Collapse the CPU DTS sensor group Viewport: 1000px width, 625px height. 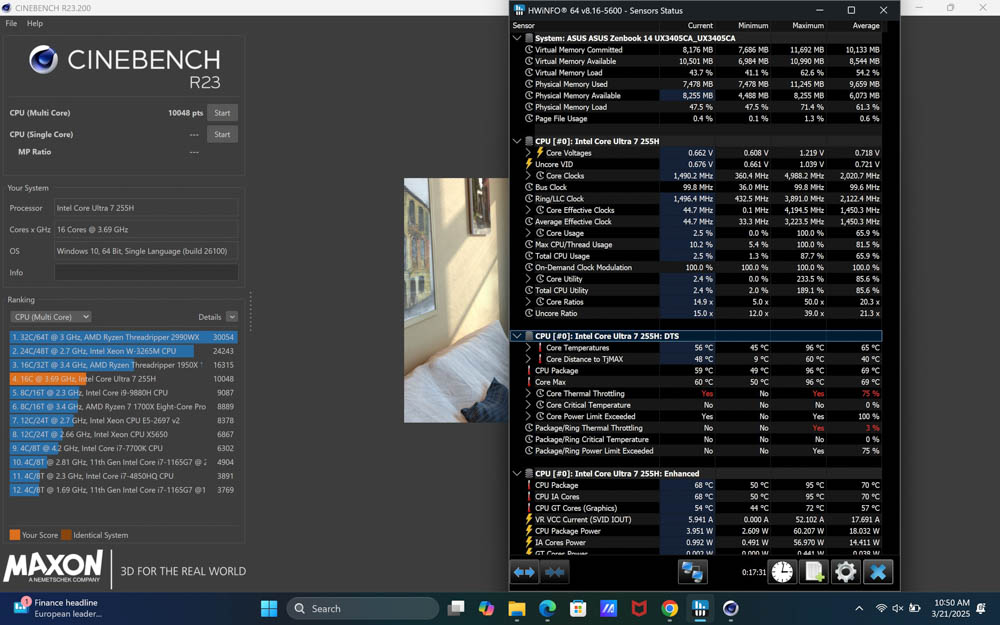coord(517,336)
